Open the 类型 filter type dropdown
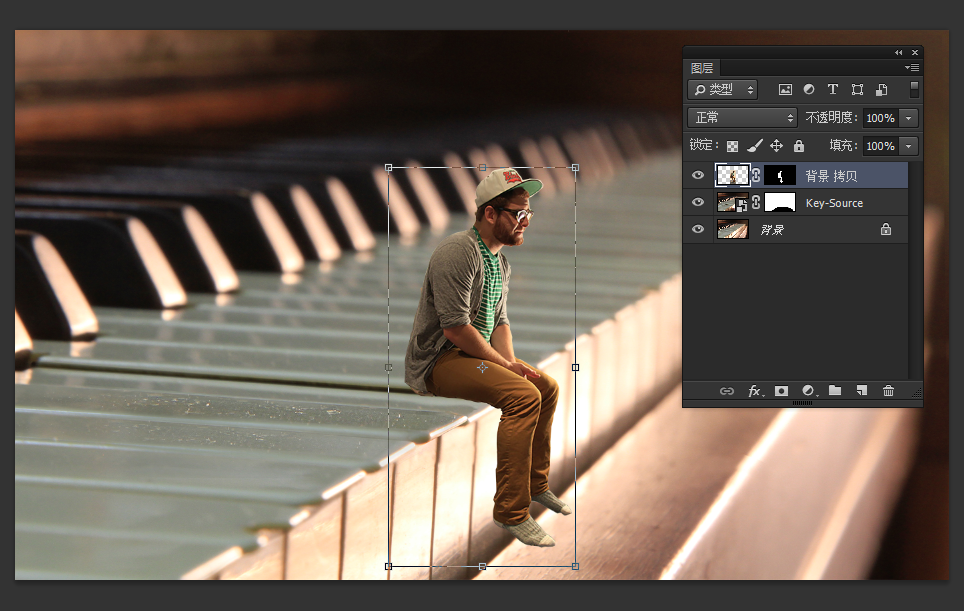Image resolution: width=964 pixels, height=611 pixels. [x=724, y=90]
